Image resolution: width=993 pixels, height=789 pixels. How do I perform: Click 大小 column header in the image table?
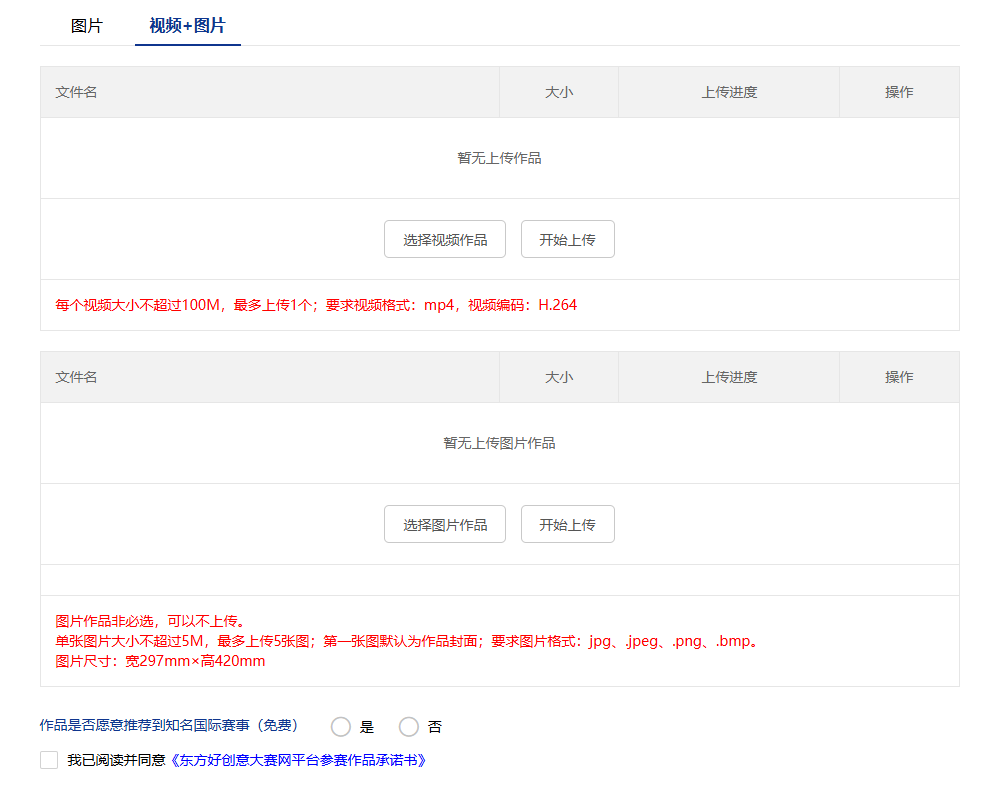pyautogui.click(x=559, y=377)
